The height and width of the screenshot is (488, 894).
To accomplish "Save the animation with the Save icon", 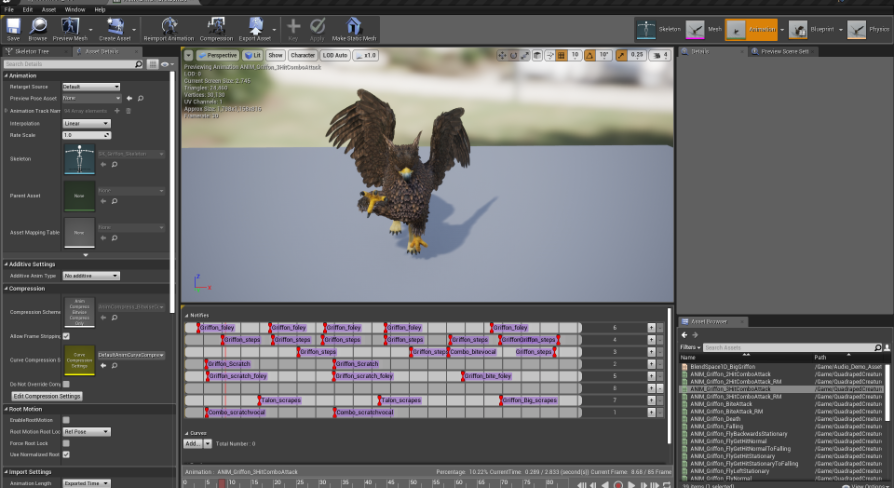I will 13,29.
